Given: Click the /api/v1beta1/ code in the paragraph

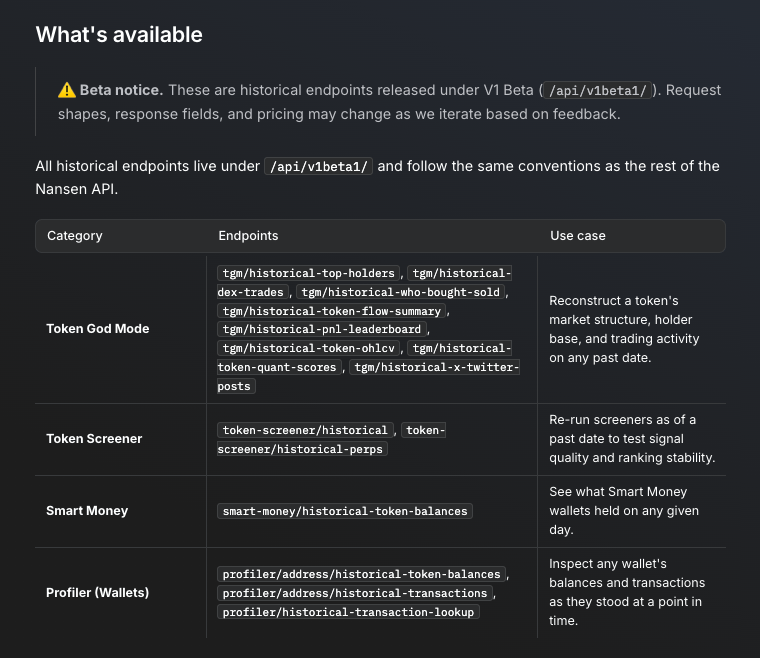Looking at the screenshot, I should [x=318, y=166].
